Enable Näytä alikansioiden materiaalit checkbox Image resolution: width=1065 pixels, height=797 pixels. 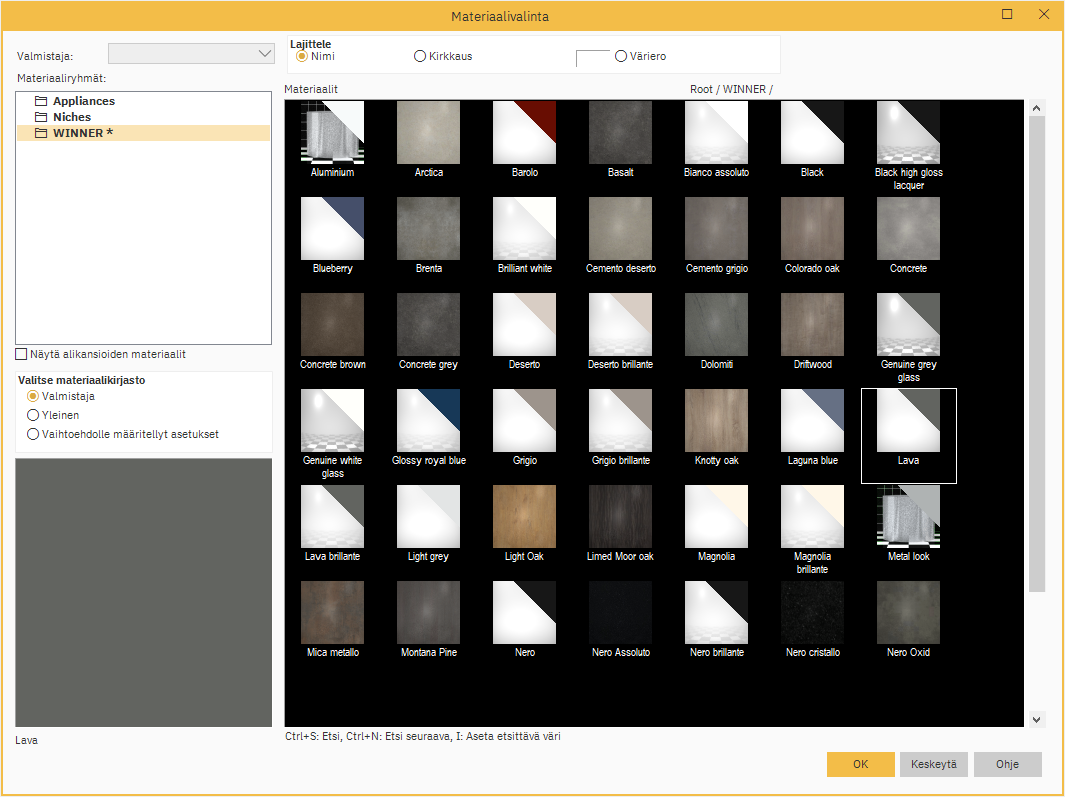point(22,354)
